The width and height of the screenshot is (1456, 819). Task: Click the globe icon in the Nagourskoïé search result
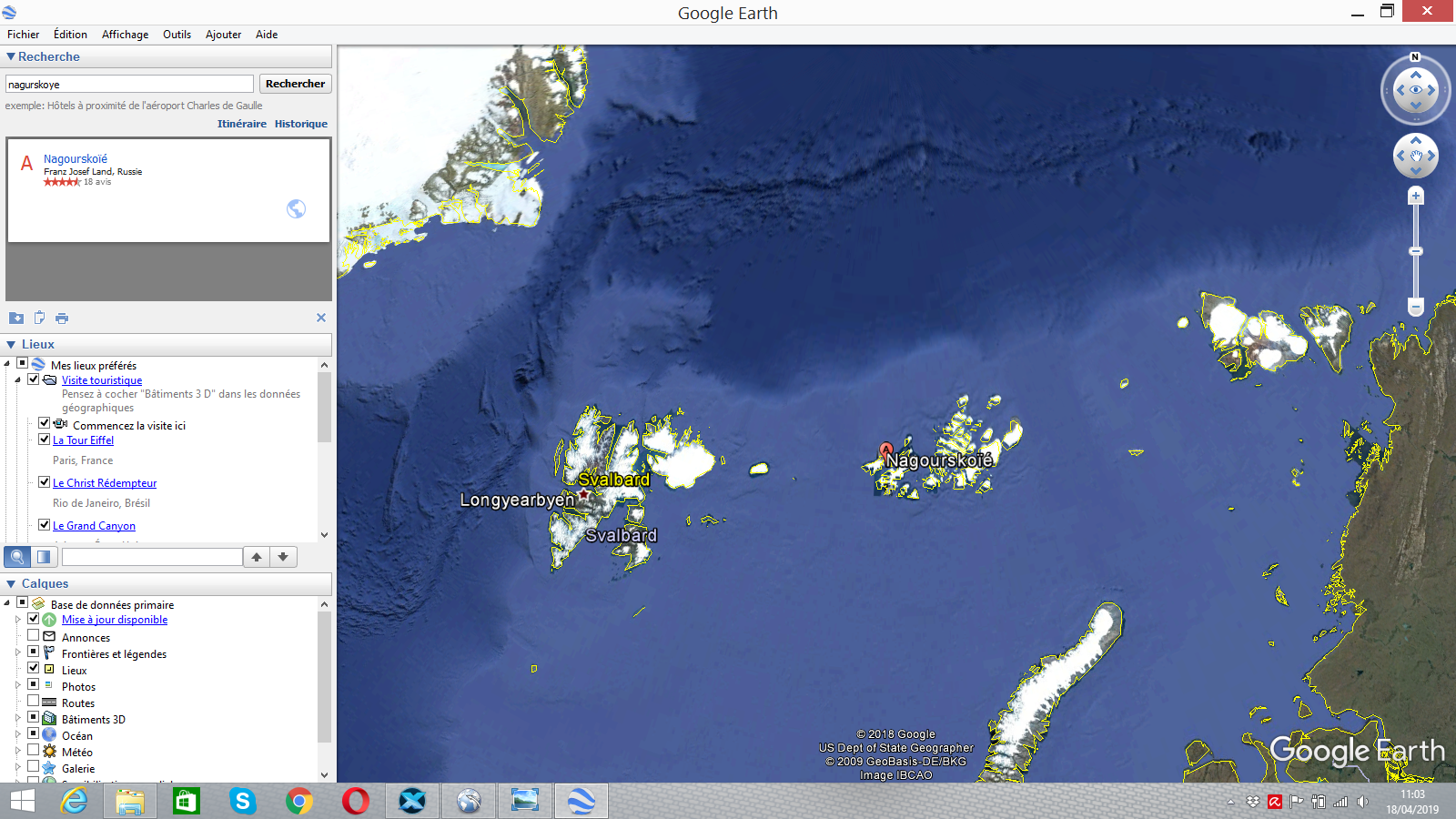[296, 208]
